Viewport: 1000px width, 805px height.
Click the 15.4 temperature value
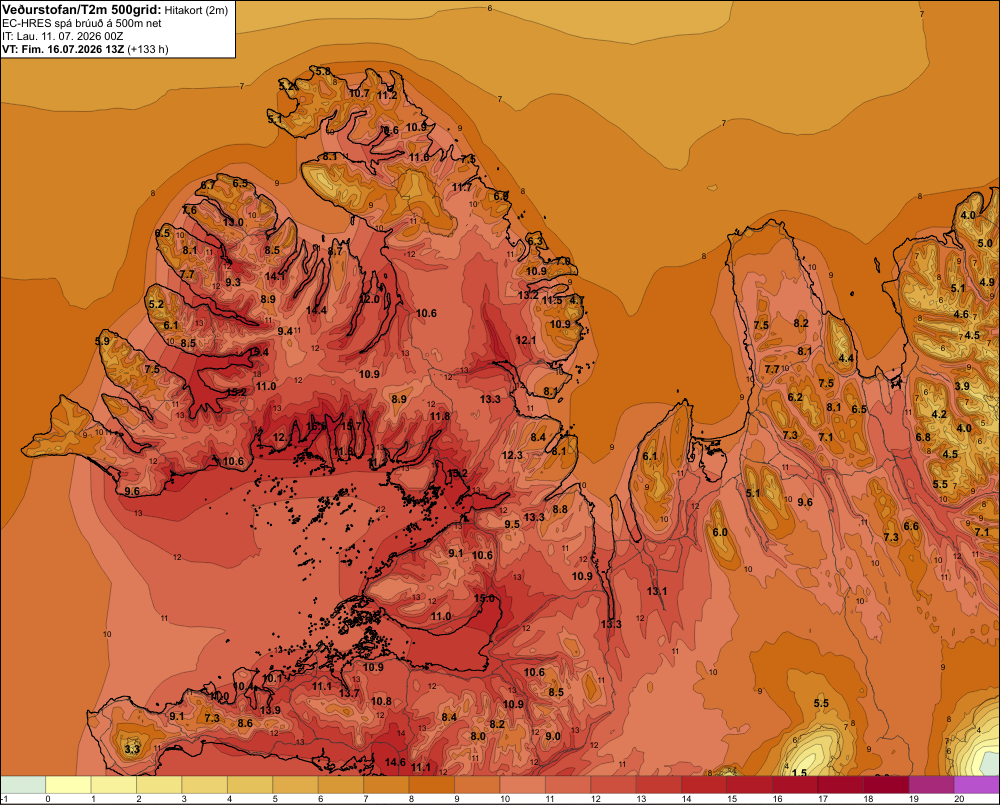pyautogui.click(x=258, y=351)
